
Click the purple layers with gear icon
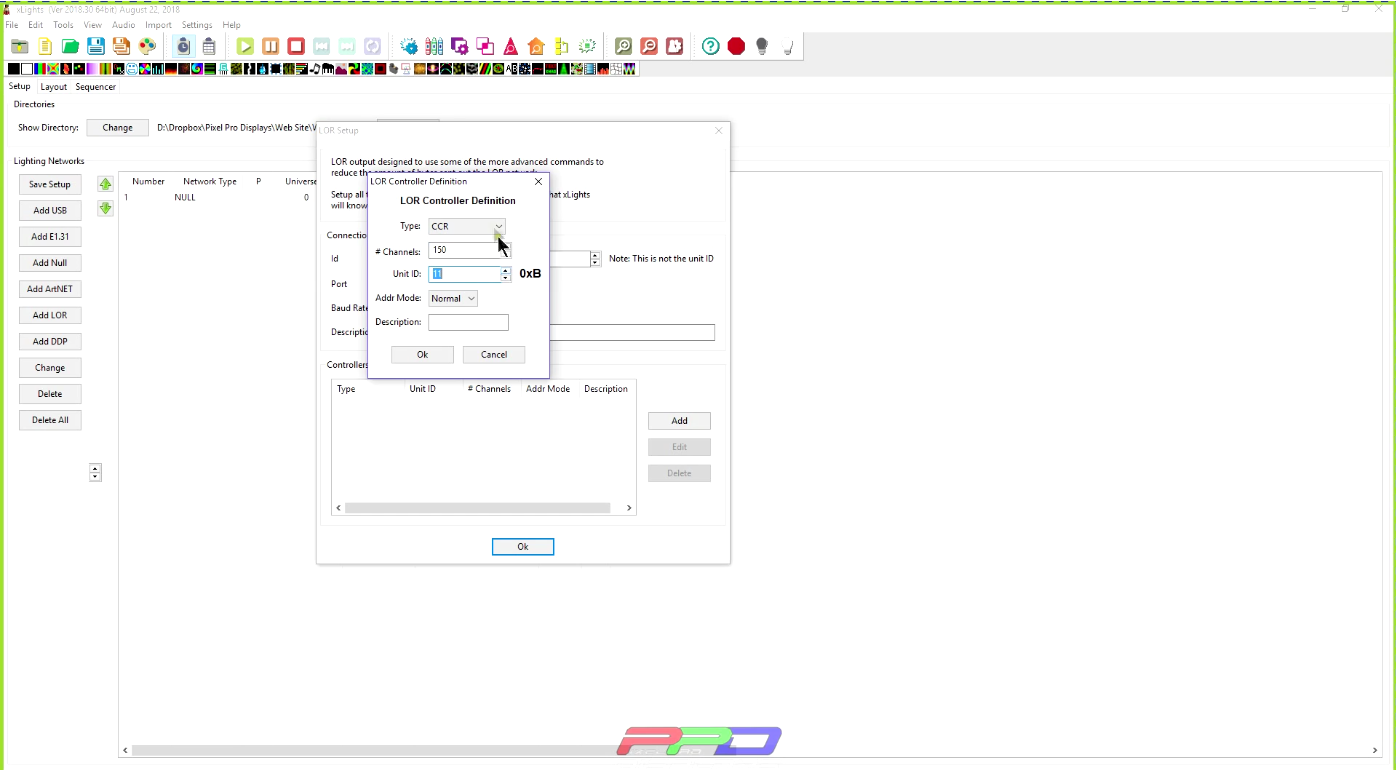tap(460, 46)
